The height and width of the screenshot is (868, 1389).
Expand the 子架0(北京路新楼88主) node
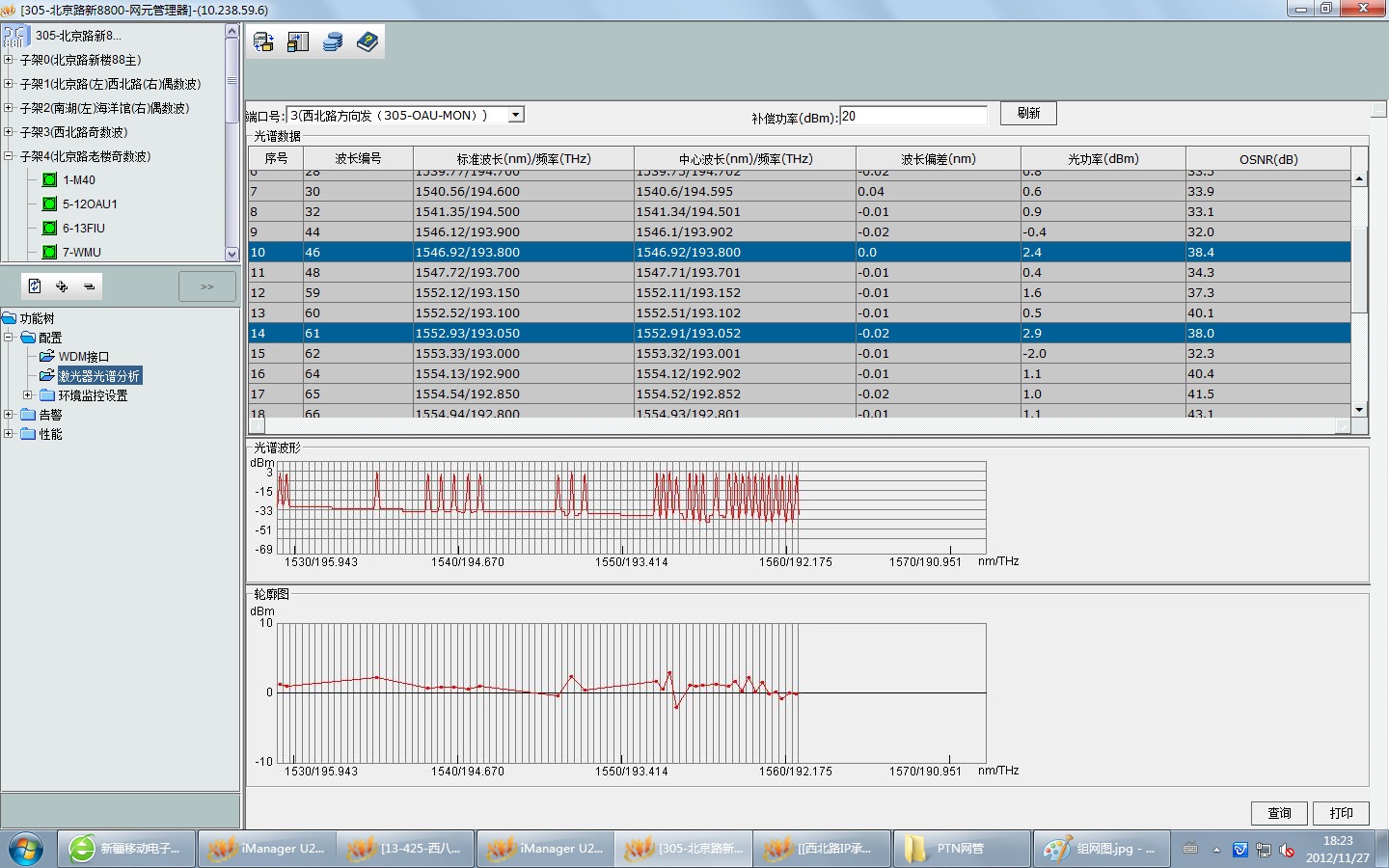9,60
